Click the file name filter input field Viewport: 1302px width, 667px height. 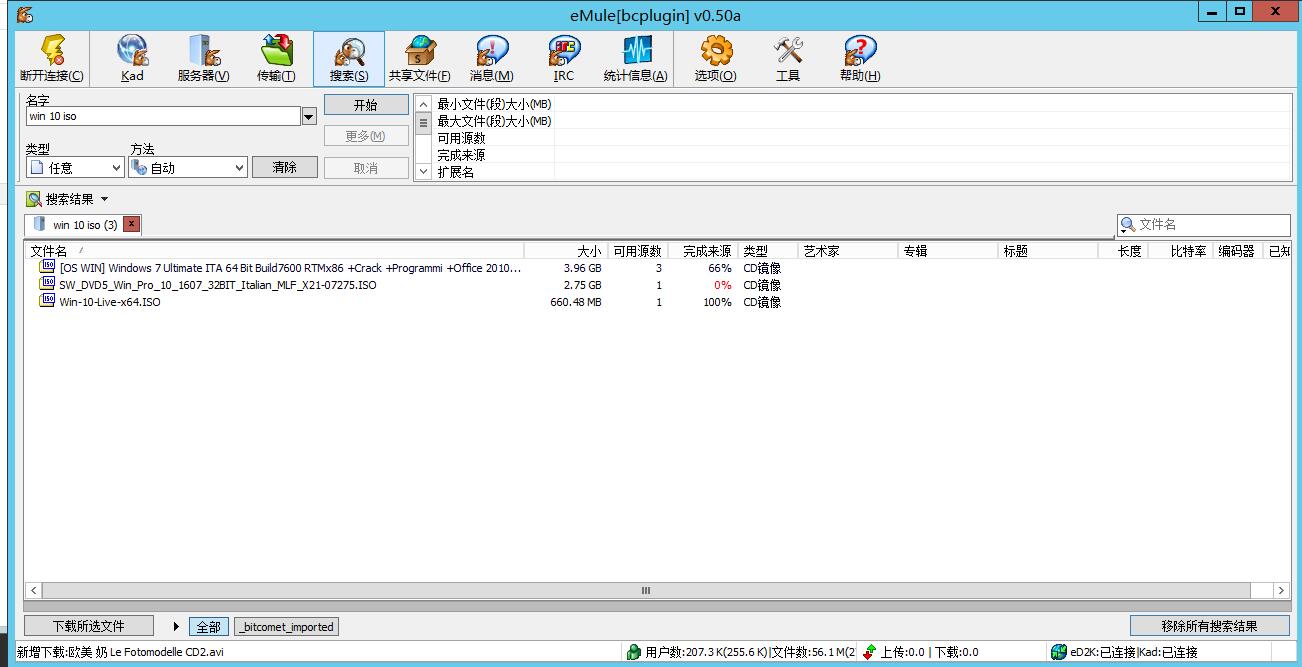click(1210, 225)
